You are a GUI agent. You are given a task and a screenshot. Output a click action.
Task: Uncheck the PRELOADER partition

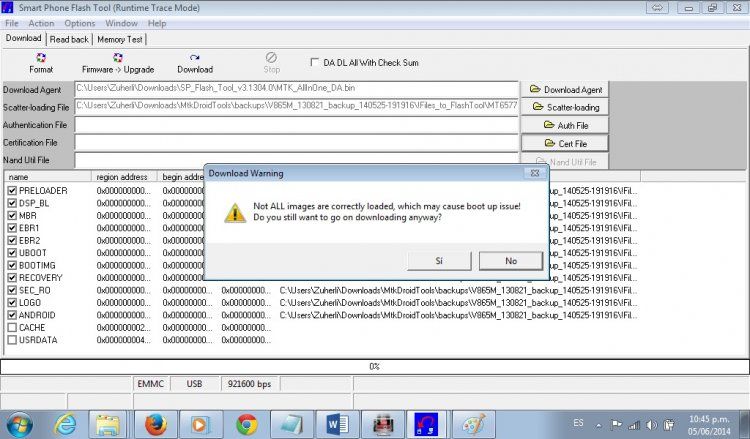[12, 190]
